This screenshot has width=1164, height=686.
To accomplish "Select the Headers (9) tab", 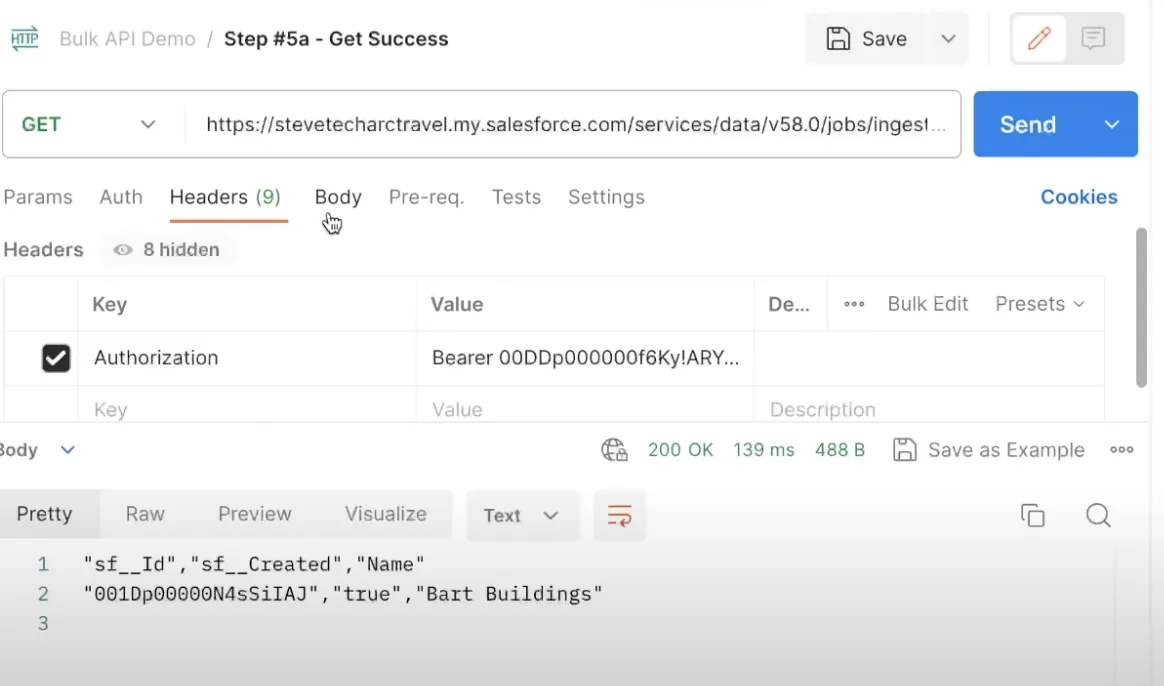I will click(226, 197).
